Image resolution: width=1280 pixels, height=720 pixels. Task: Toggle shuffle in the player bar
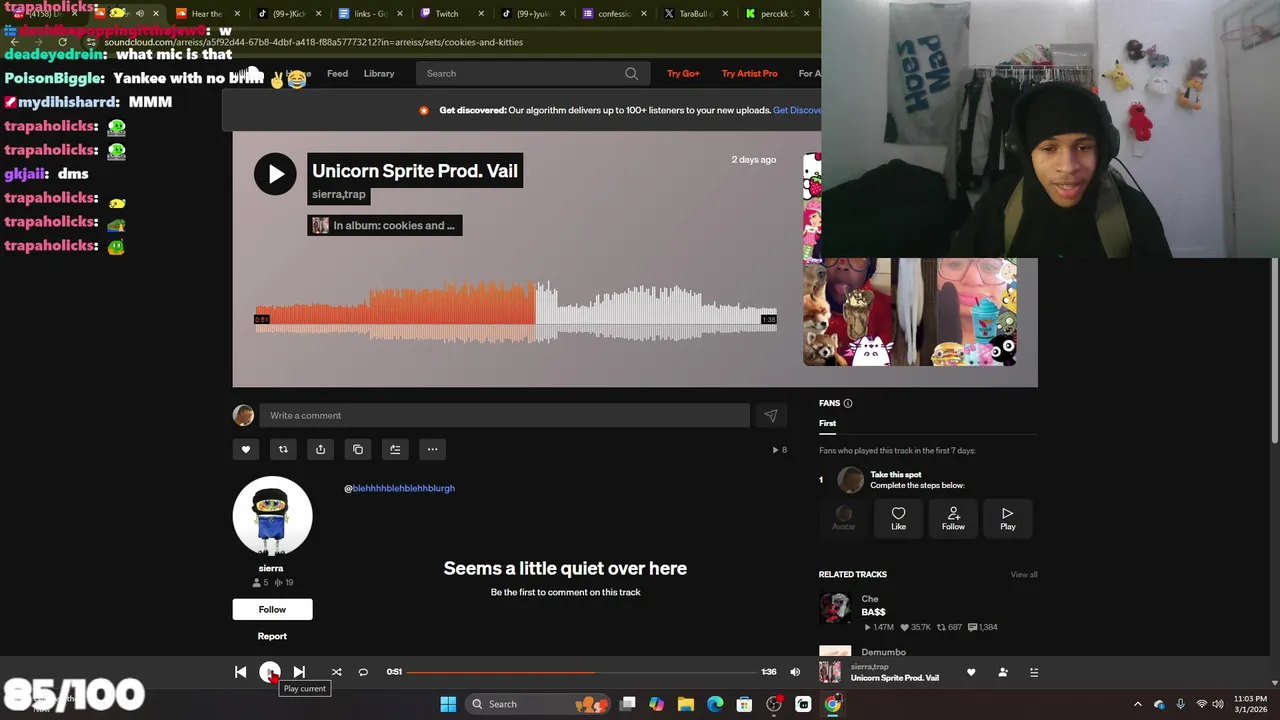(336, 672)
